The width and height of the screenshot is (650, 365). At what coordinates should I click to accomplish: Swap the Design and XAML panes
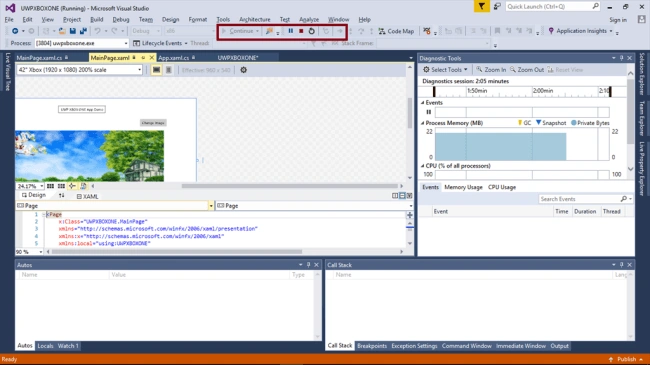tap(61, 196)
